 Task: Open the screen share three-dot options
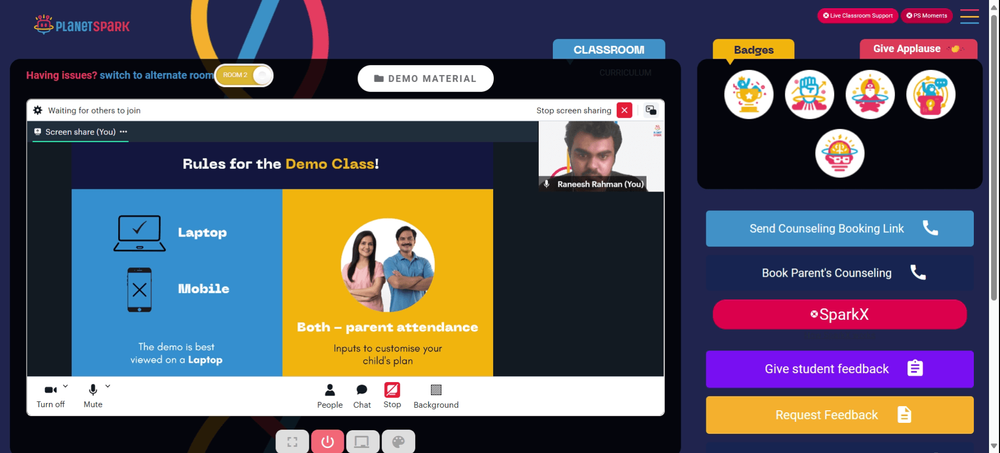tap(123, 132)
